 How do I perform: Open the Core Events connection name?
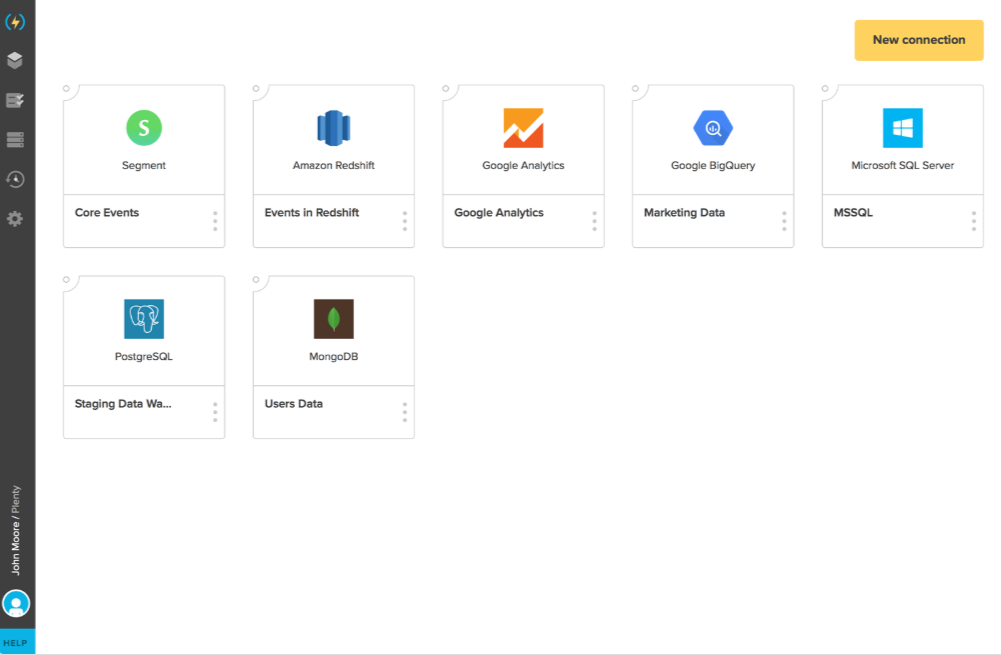click(x=107, y=213)
